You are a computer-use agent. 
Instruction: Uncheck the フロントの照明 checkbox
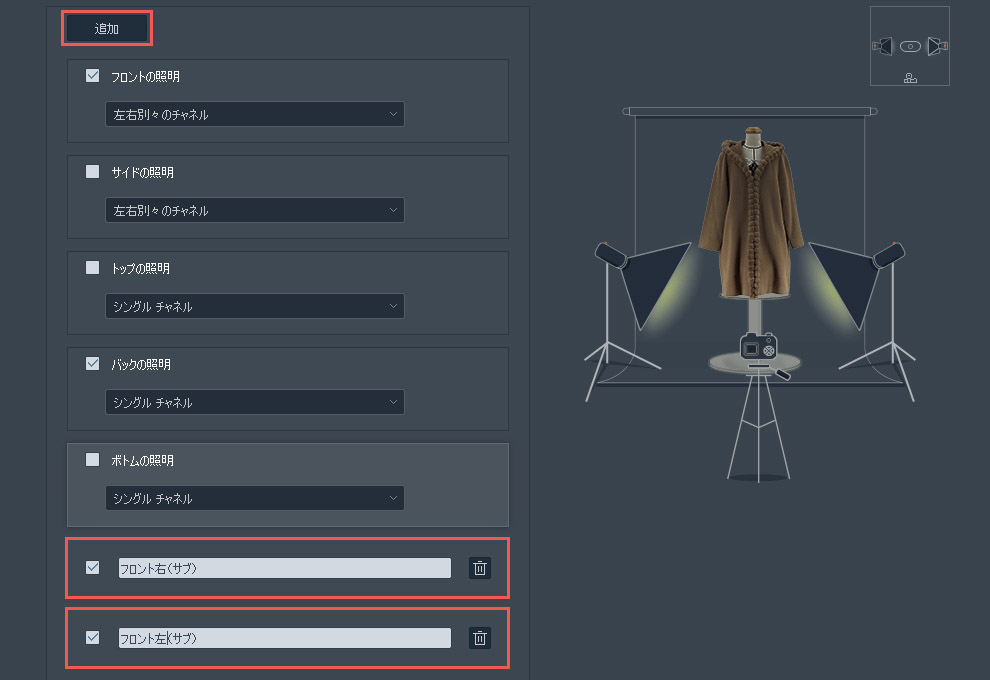pos(93,76)
